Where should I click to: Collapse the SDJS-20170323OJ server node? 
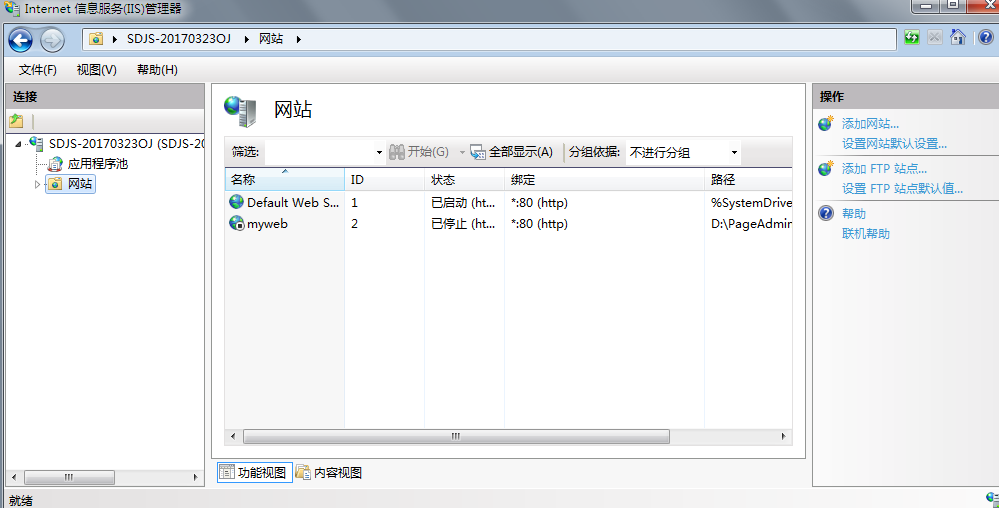point(19,144)
